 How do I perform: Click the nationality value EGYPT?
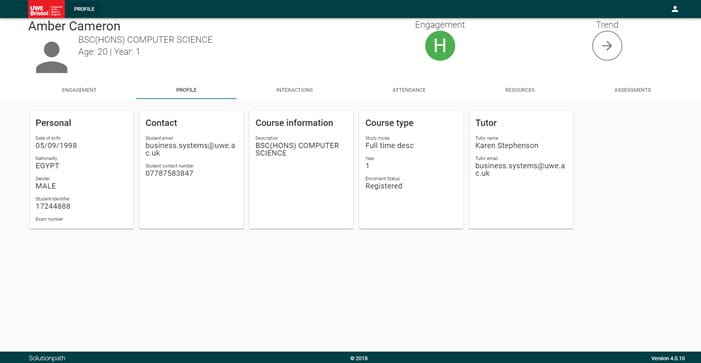(x=47, y=166)
